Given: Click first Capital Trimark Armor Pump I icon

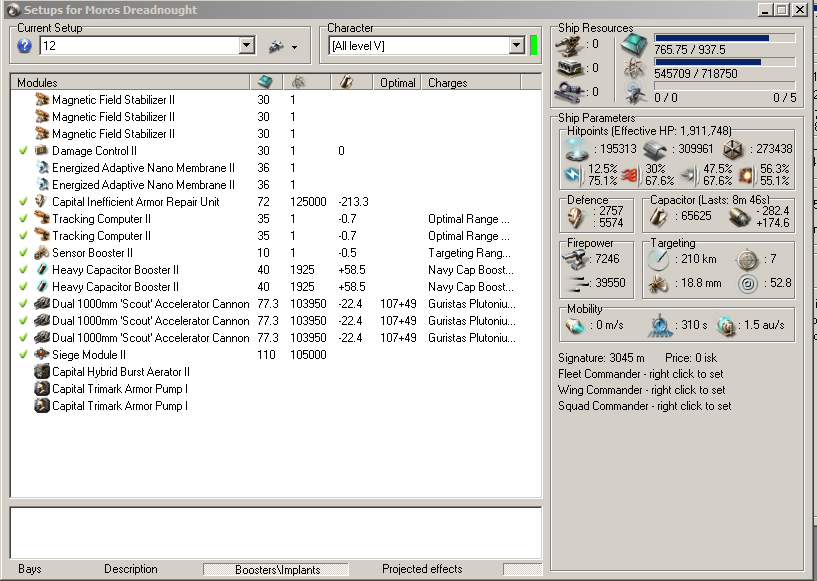Looking at the screenshot, I should (x=42, y=389).
